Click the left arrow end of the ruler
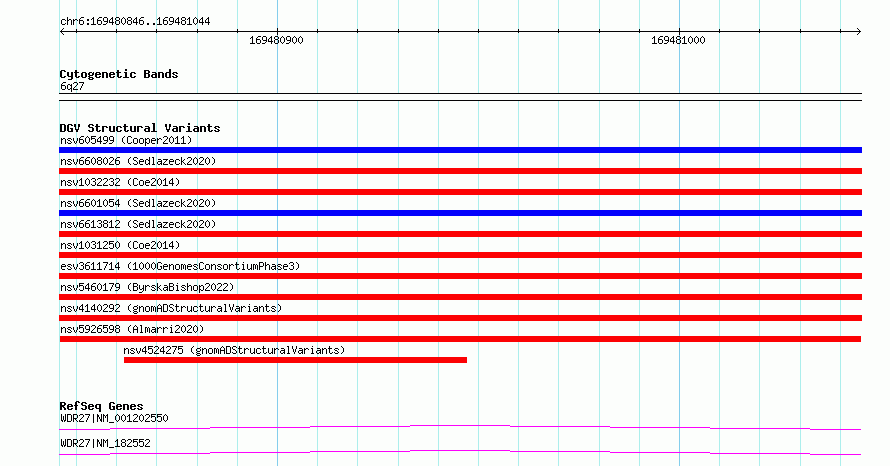This screenshot has height=466, width=890. (62, 32)
